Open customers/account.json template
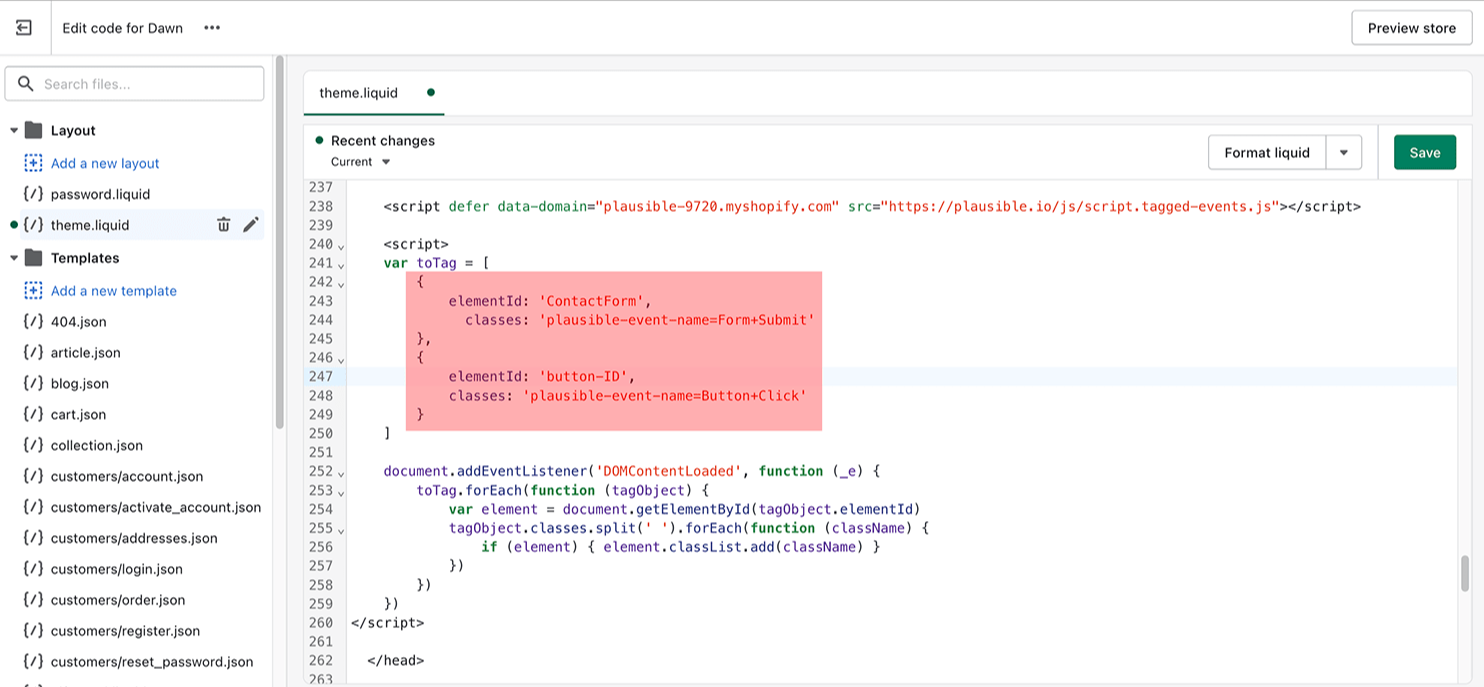Image resolution: width=1484 pixels, height=687 pixels. pyautogui.click(x=127, y=477)
